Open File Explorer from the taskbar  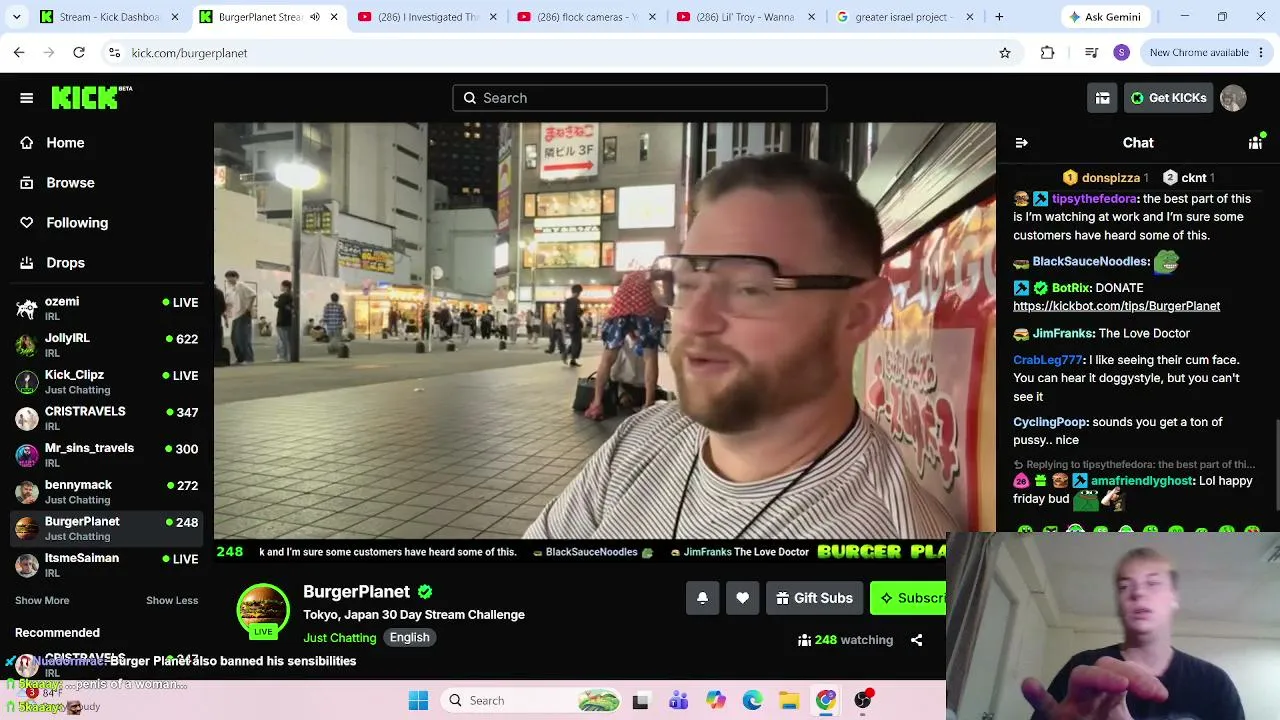(789, 701)
